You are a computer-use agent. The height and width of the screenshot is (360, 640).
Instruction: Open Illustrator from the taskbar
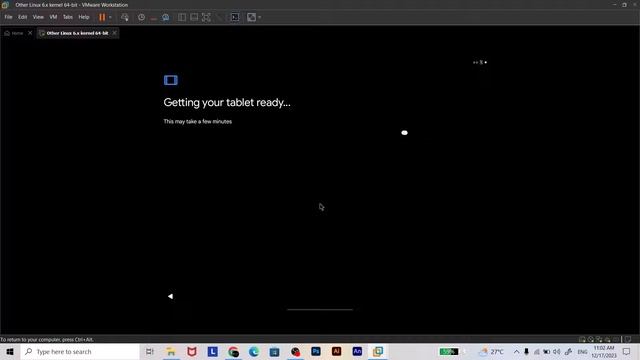tap(336, 351)
